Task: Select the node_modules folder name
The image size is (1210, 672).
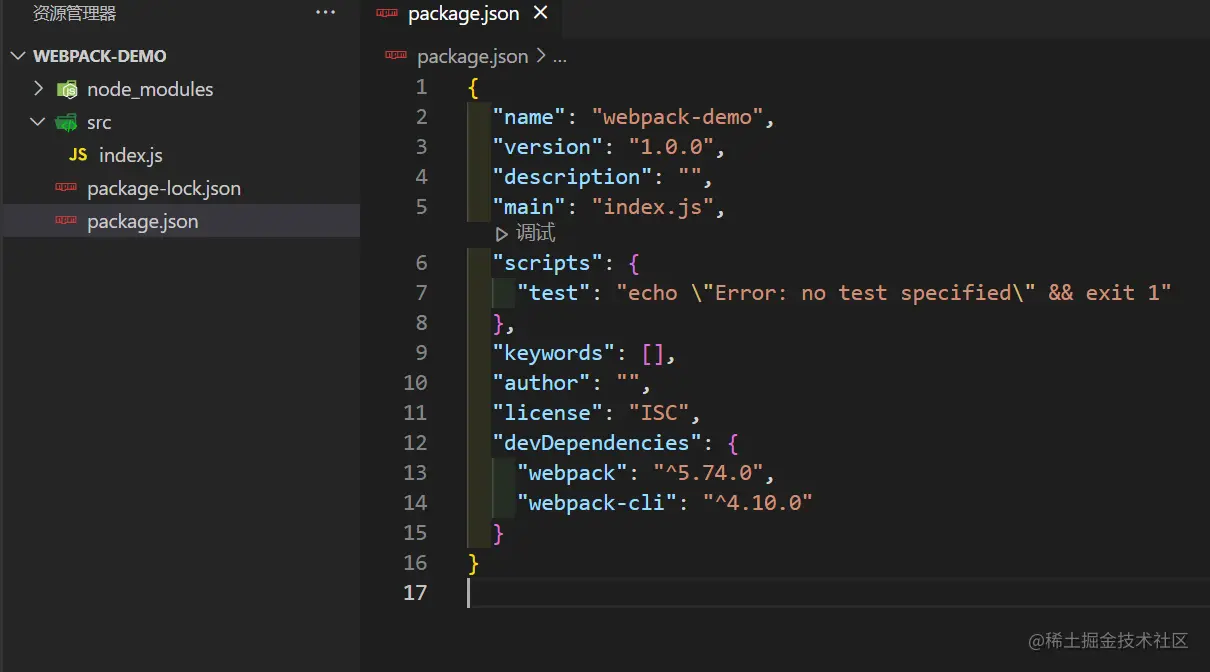Action: pos(150,89)
